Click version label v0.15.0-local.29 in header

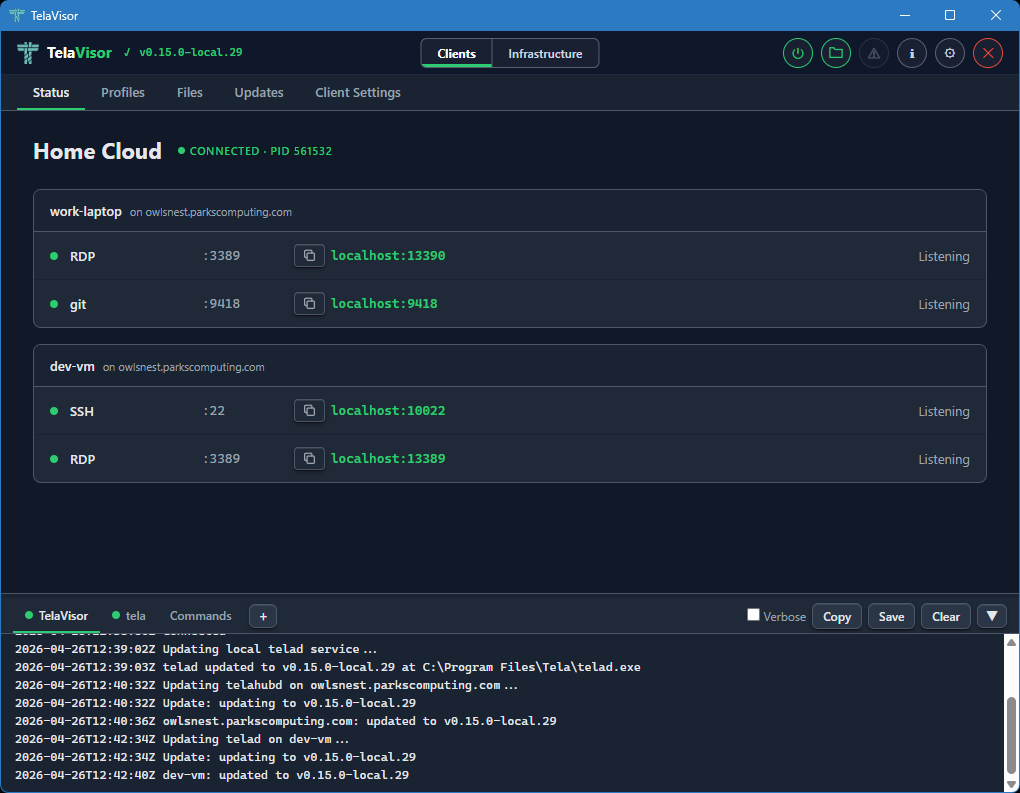[191, 52]
